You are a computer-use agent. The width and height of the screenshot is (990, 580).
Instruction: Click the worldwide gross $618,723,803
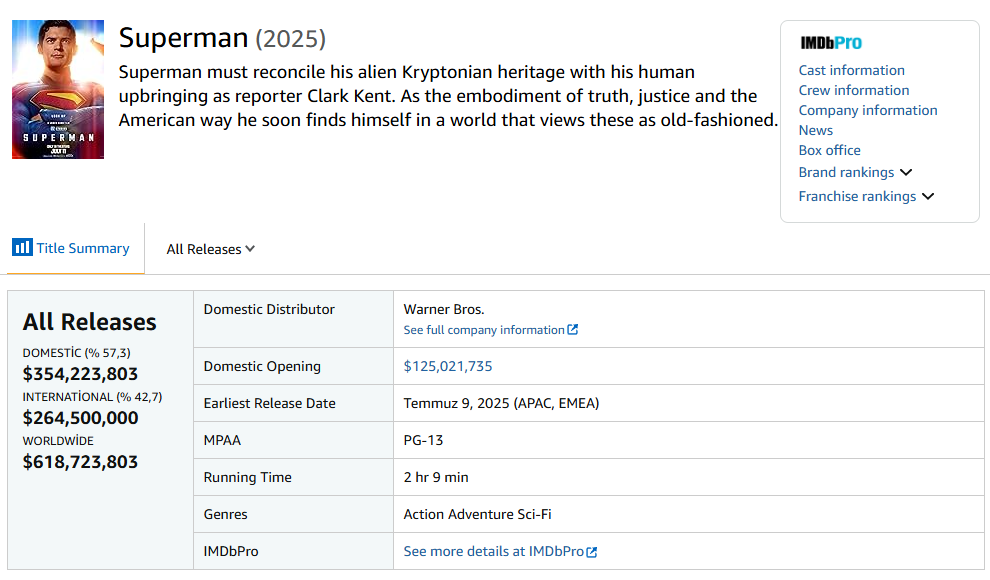pyautogui.click(x=80, y=462)
